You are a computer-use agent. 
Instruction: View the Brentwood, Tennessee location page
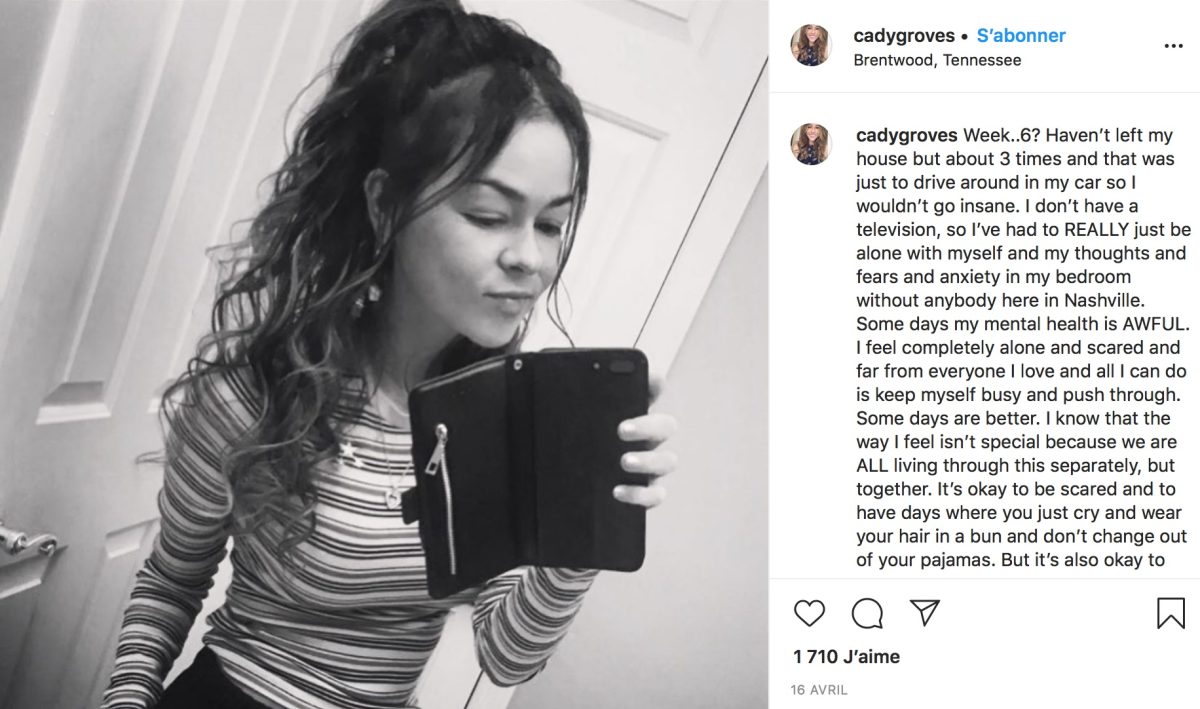(x=937, y=60)
